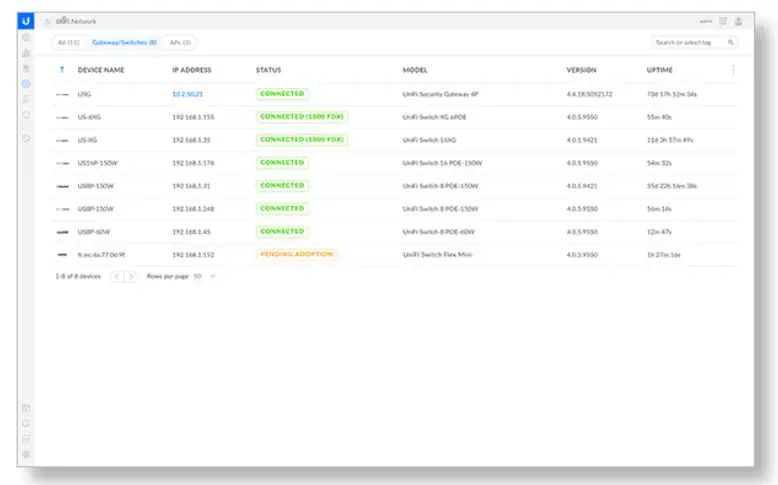Open the Clients sidebar icon
The image size is (778, 485).
(26, 99)
